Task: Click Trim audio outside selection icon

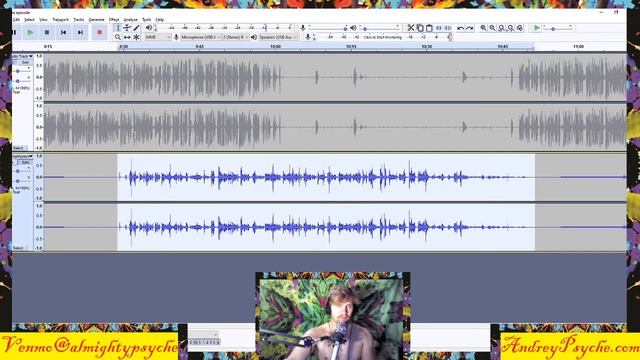Action: click(x=438, y=28)
